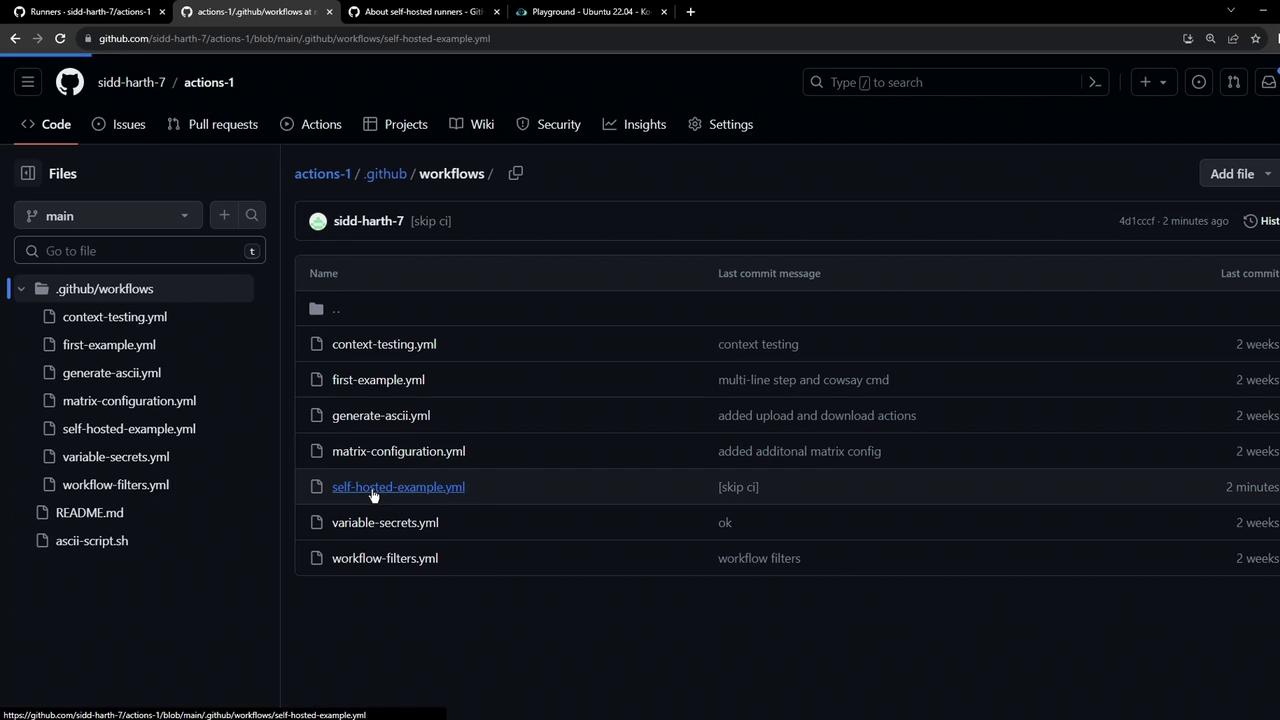Go to the Actions tab

311,124
